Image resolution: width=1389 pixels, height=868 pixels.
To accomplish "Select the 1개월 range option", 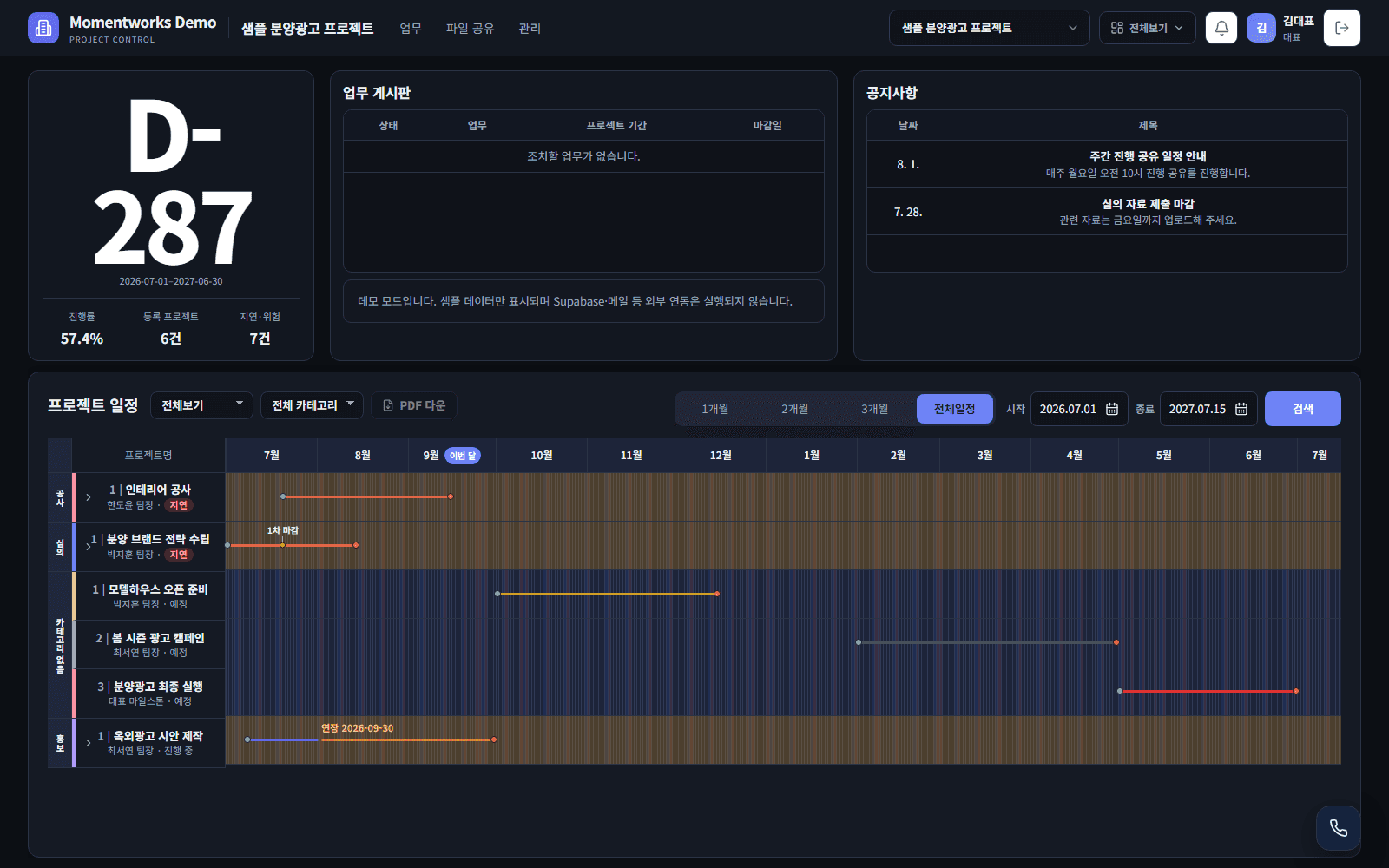I will pos(715,409).
